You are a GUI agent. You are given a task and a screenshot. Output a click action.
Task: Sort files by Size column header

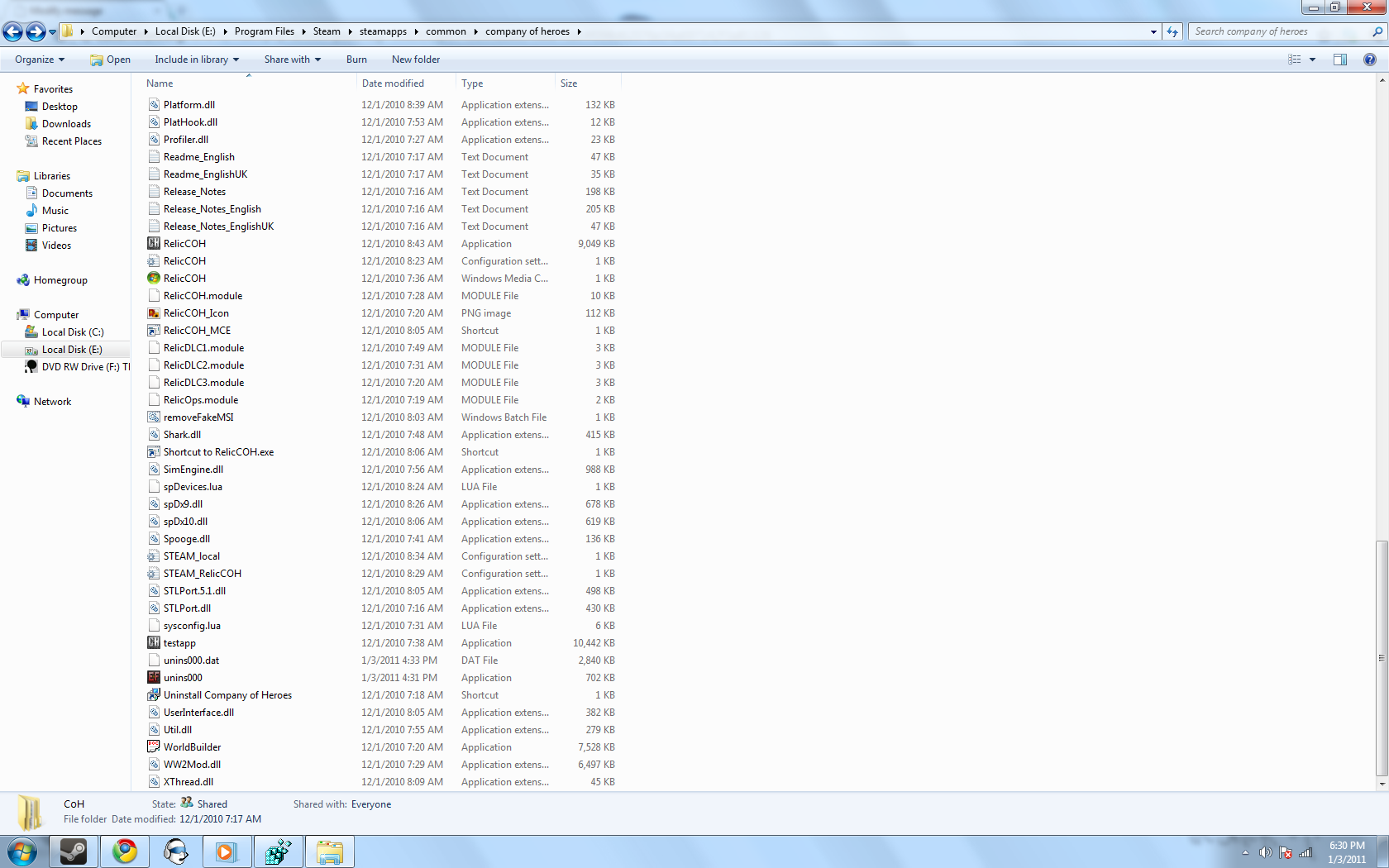click(588, 83)
